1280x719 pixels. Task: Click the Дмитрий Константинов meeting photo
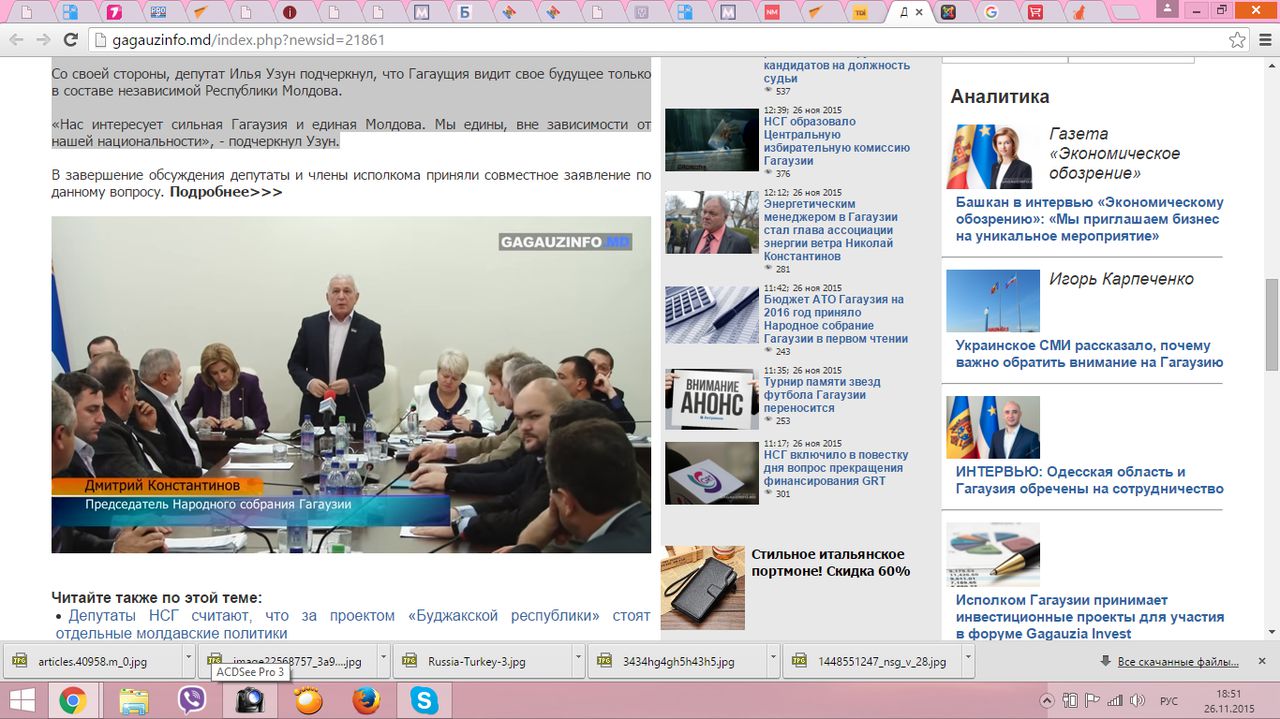tap(351, 384)
